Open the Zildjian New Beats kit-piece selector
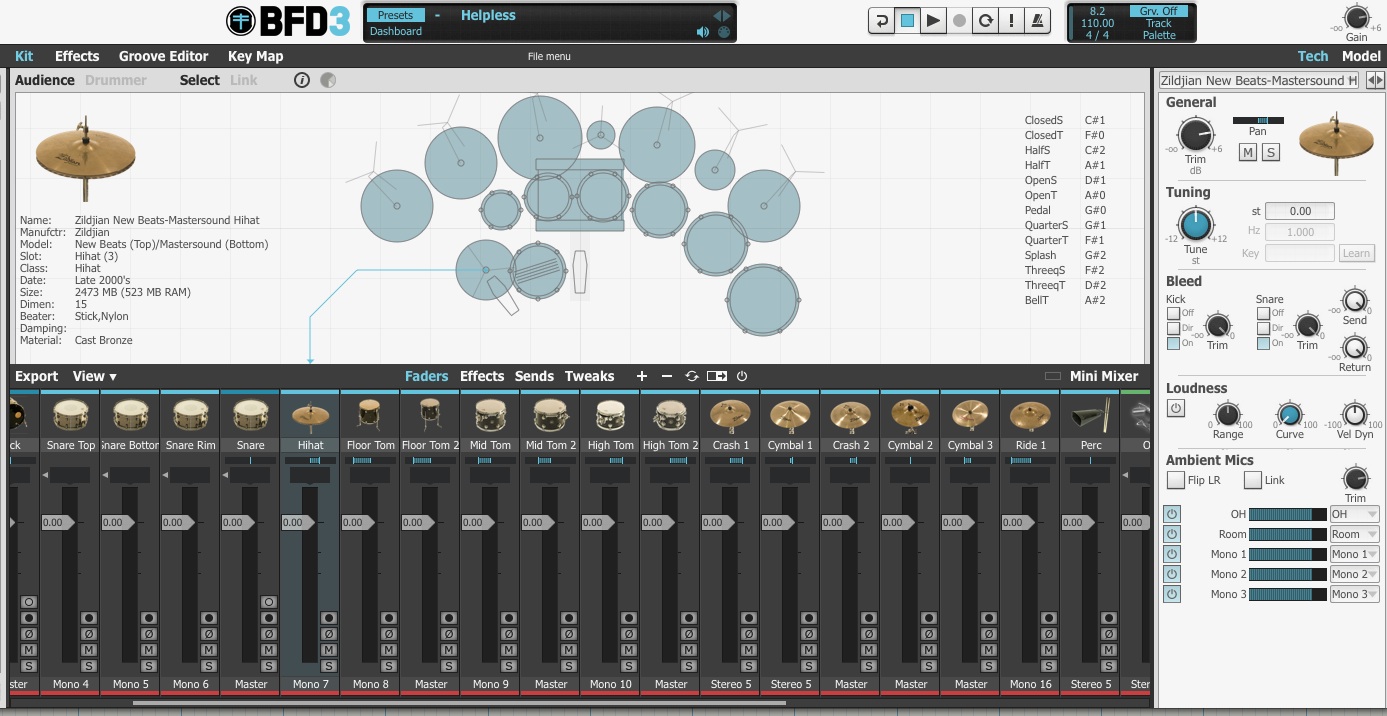The height and width of the screenshot is (716, 1387). [x=1259, y=80]
